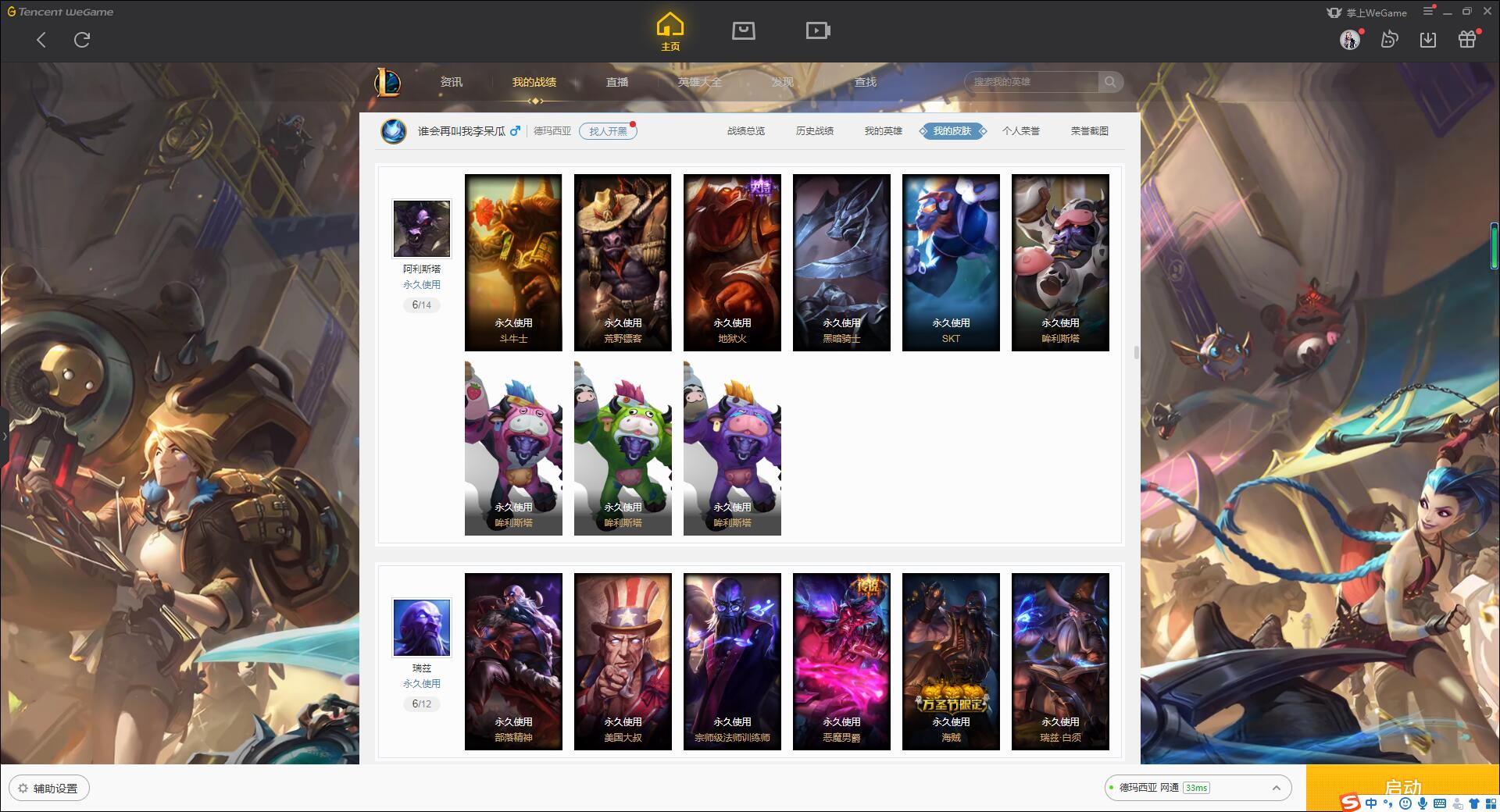Open the user avatar profile icon
Viewport: 1500px width, 812px height.
[1350, 40]
